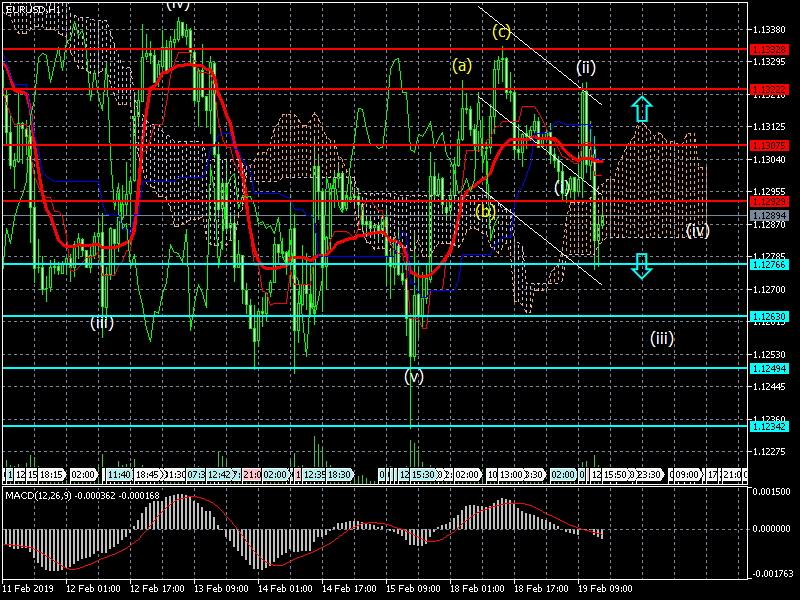The width and height of the screenshot is (800, 600).
Task: Click the white (ii) wave label
Action: tap(586, 68)
